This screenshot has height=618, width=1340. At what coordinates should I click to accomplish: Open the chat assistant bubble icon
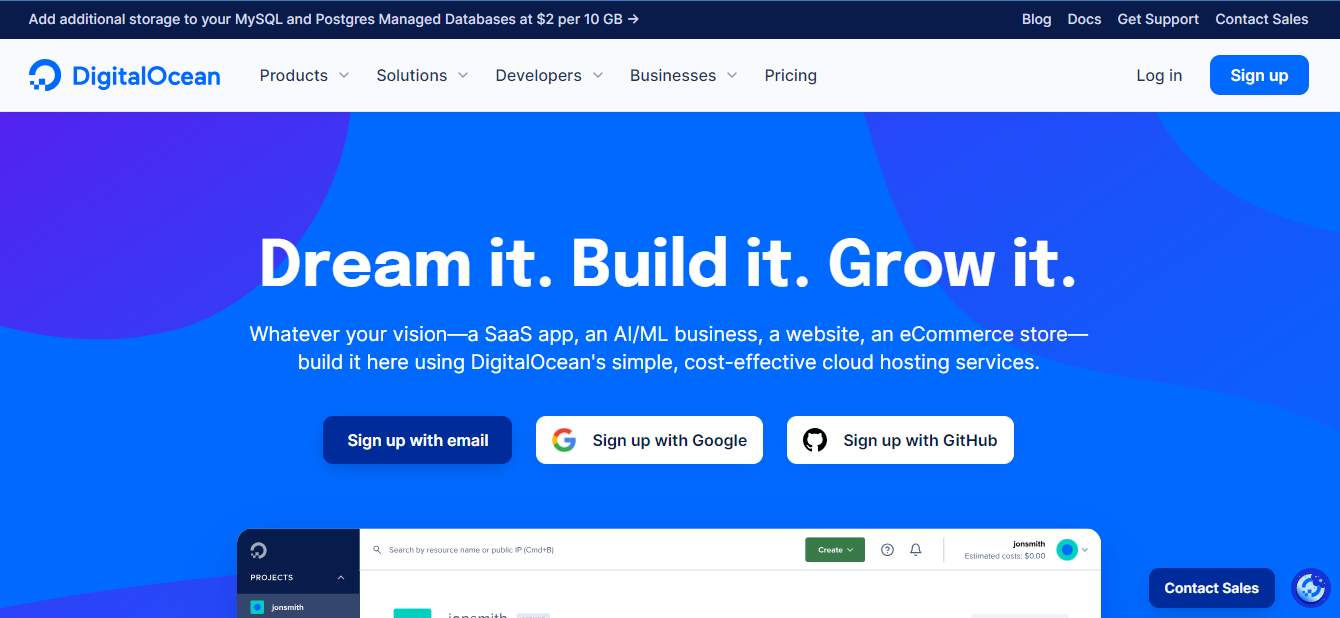[1310, 588]
